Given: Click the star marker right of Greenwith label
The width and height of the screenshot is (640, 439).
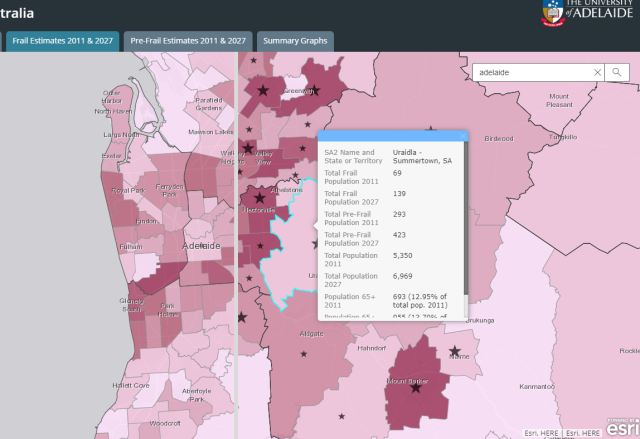Looking at the screenshot, I should 315,91.
